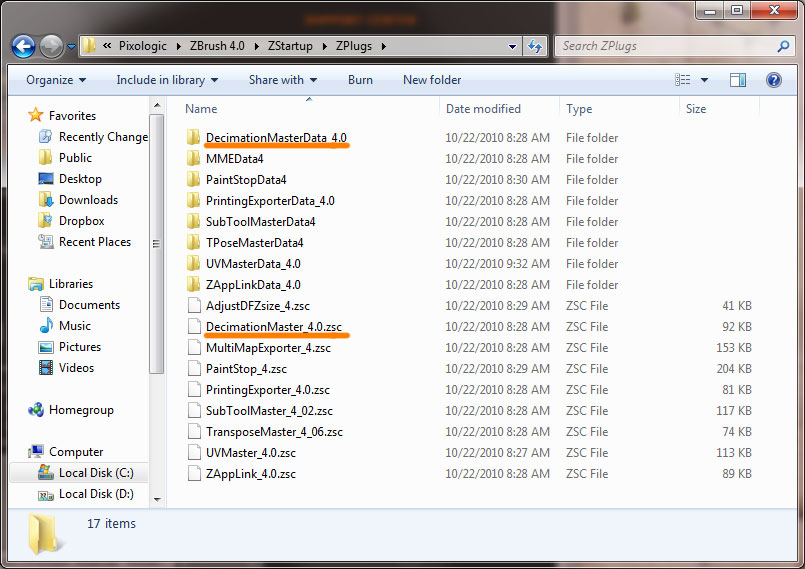Image resolution: width=805 pixels, height=569 pixels.
Task: Select SubToolMasterData4 folder icon
Action: click(x=194, y=221)
